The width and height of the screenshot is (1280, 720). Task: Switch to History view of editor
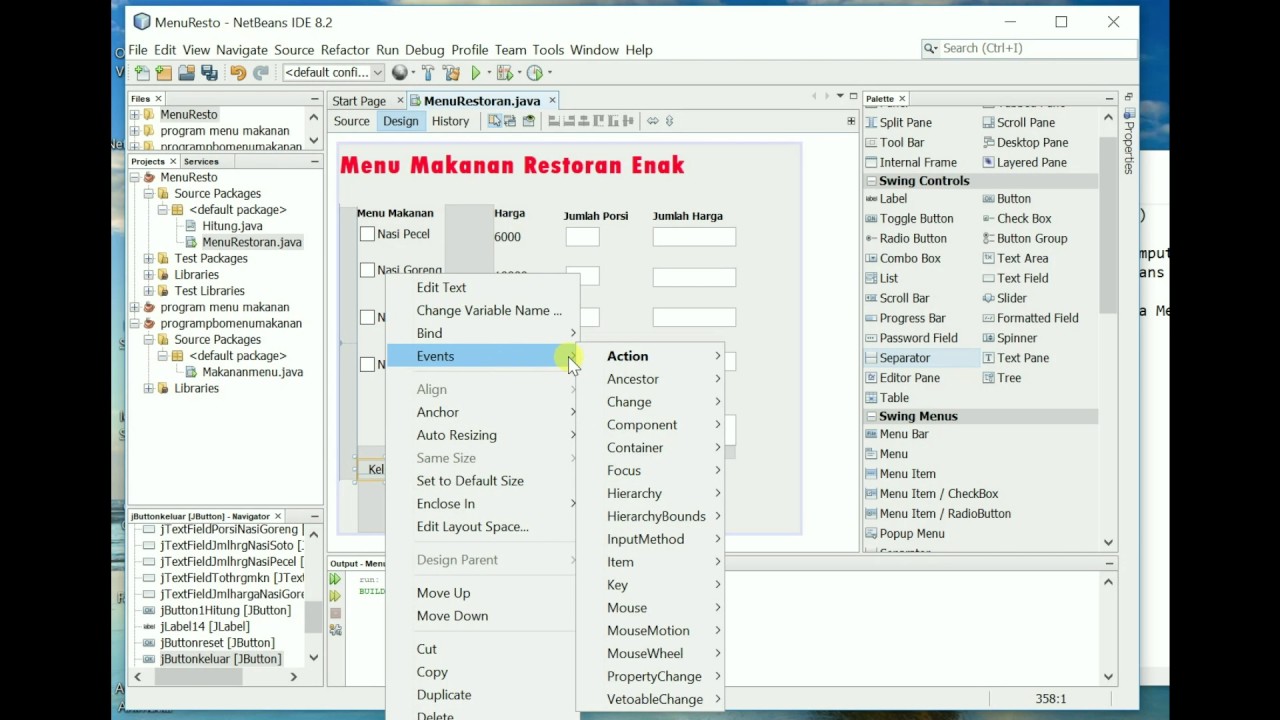pyautogui.click(x=450, y=121)
